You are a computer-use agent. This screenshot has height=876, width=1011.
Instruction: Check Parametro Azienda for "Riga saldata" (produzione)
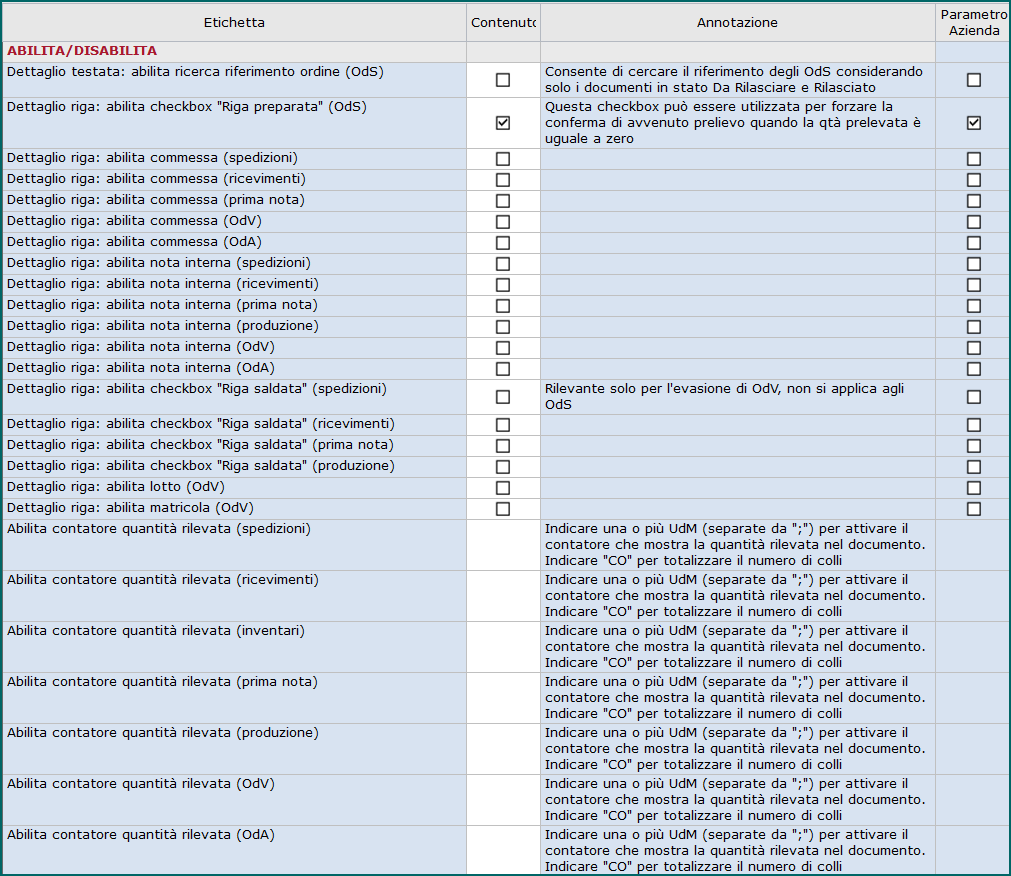[974, 467]
